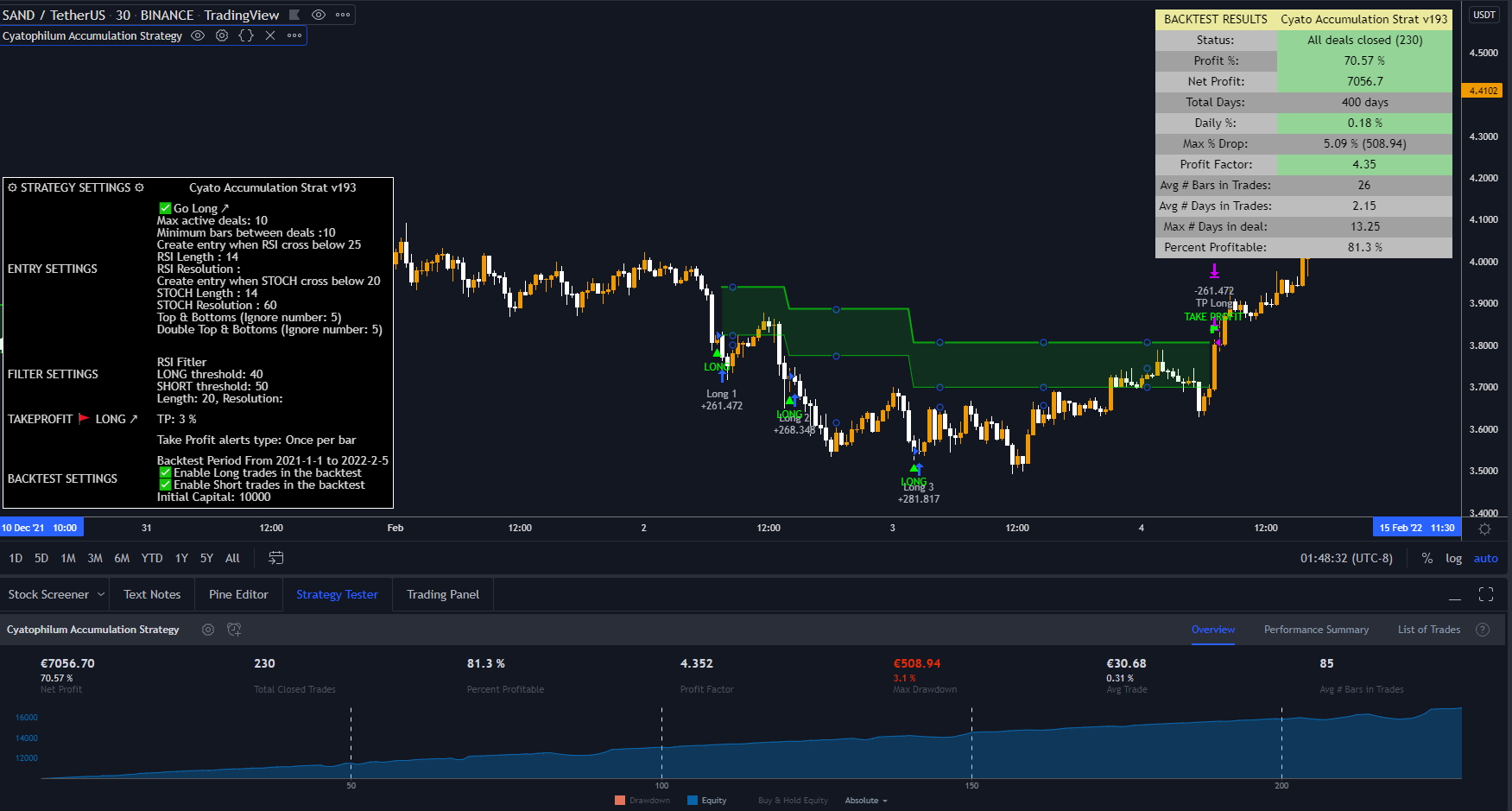Image resolution: width=1512 pixels, height=811 pixels.
Task: Maximize the bottom panel to full screen
Action: tap(1486, 594)
